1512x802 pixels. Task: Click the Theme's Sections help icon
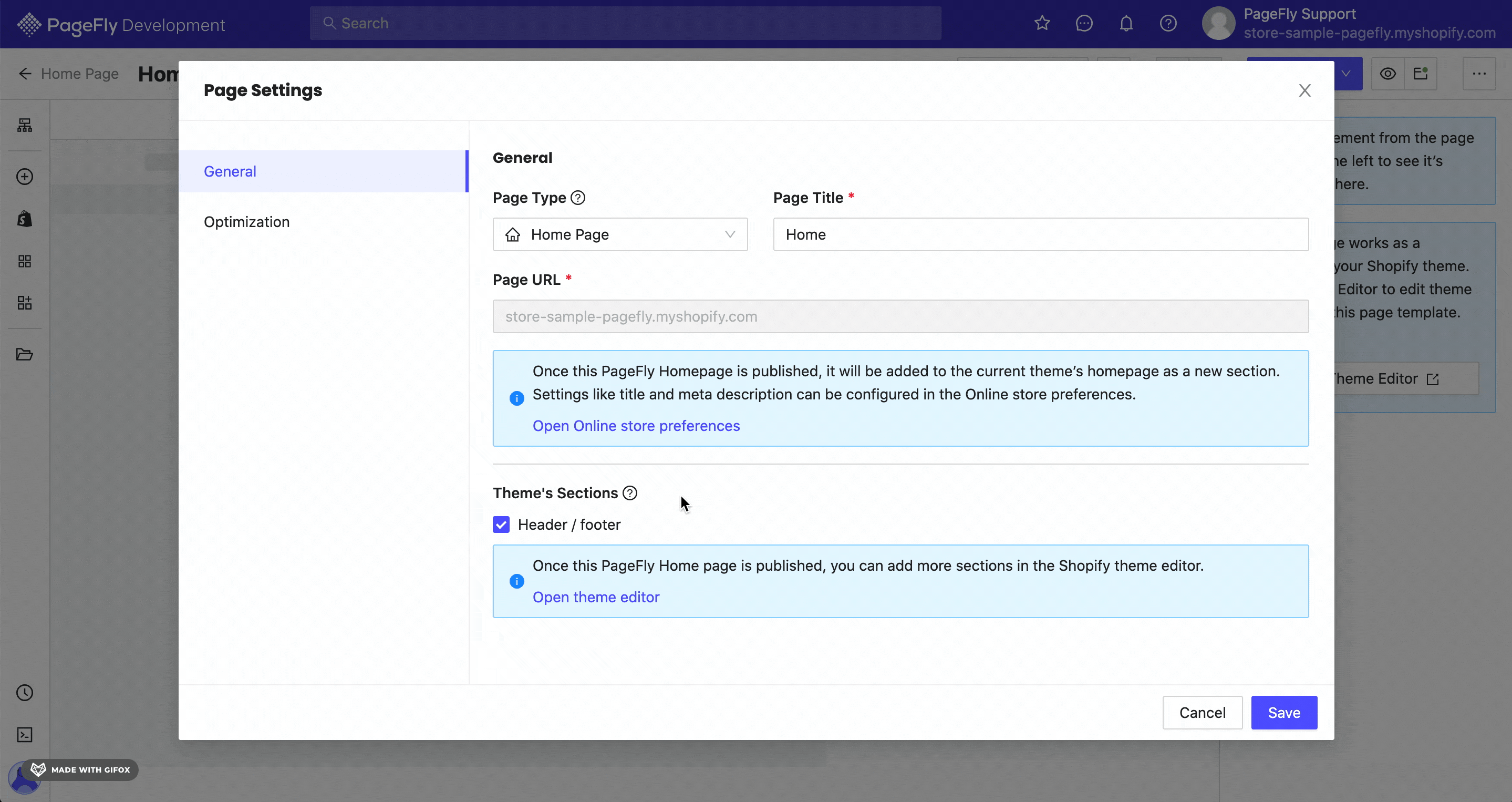click(630, 493)
